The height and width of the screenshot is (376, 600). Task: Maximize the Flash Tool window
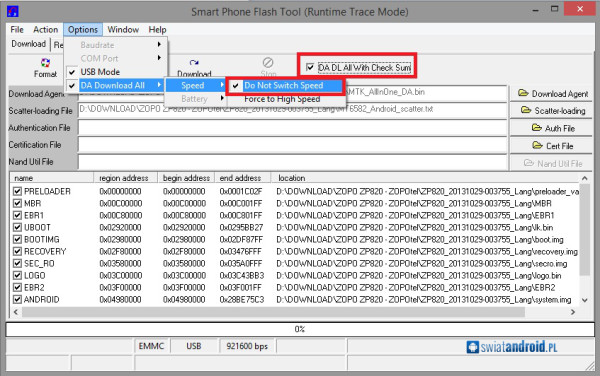pos(554,9)
